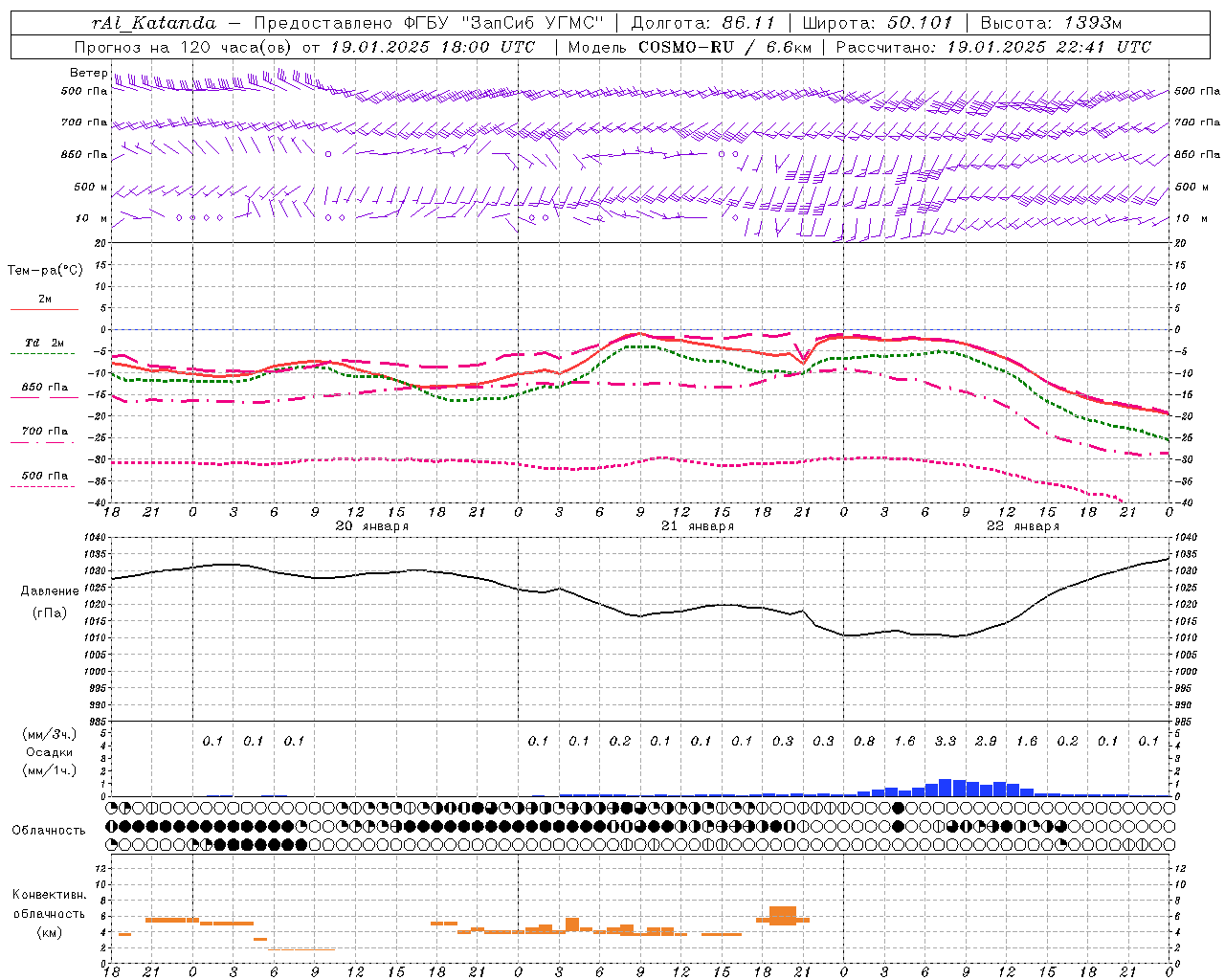
Task: Select the ЗапСиб УГМС provider text
Action: click(533, 22)
